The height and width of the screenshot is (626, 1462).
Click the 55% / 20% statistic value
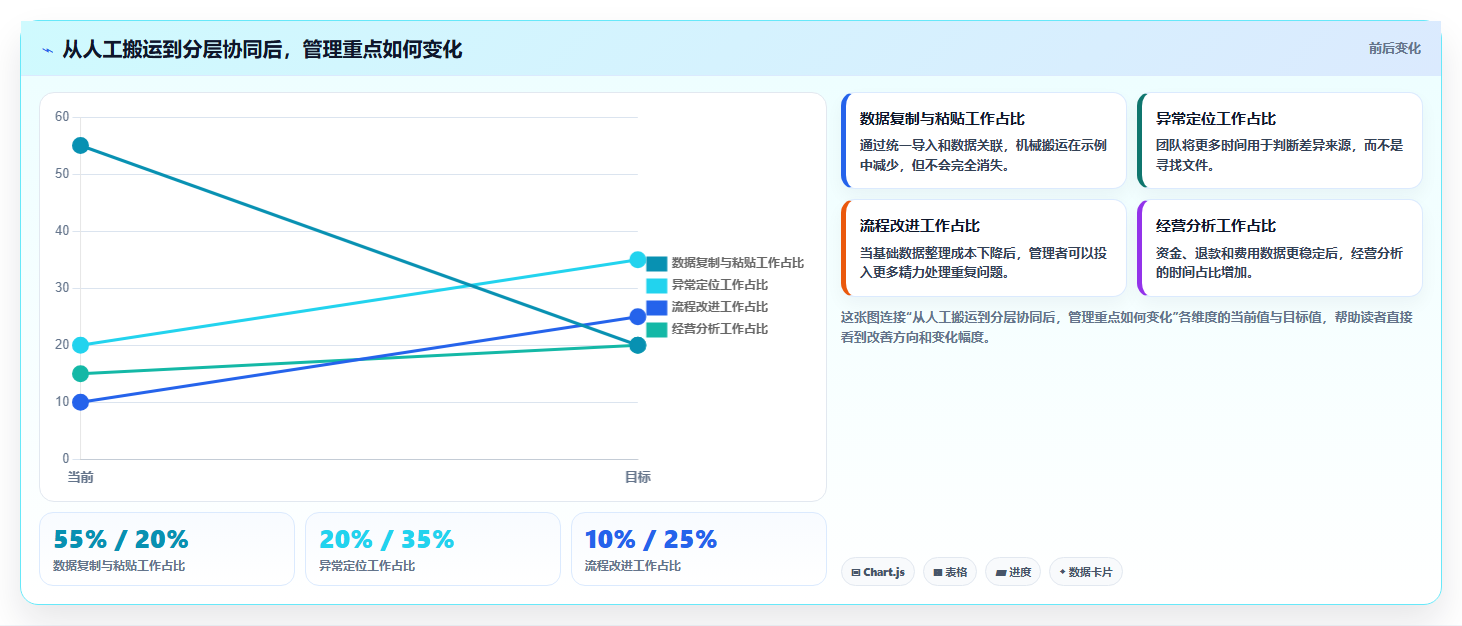121,539
